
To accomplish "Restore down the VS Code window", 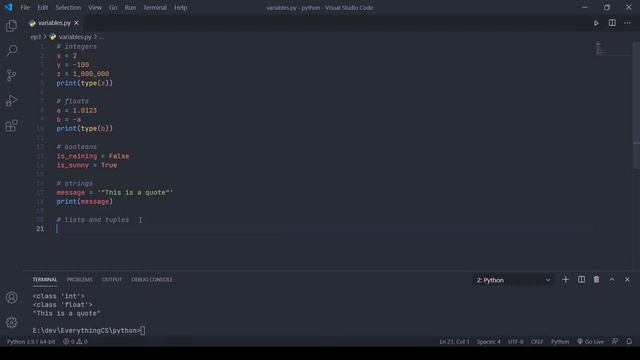I will pyautogui.click(x=607, y=7).
